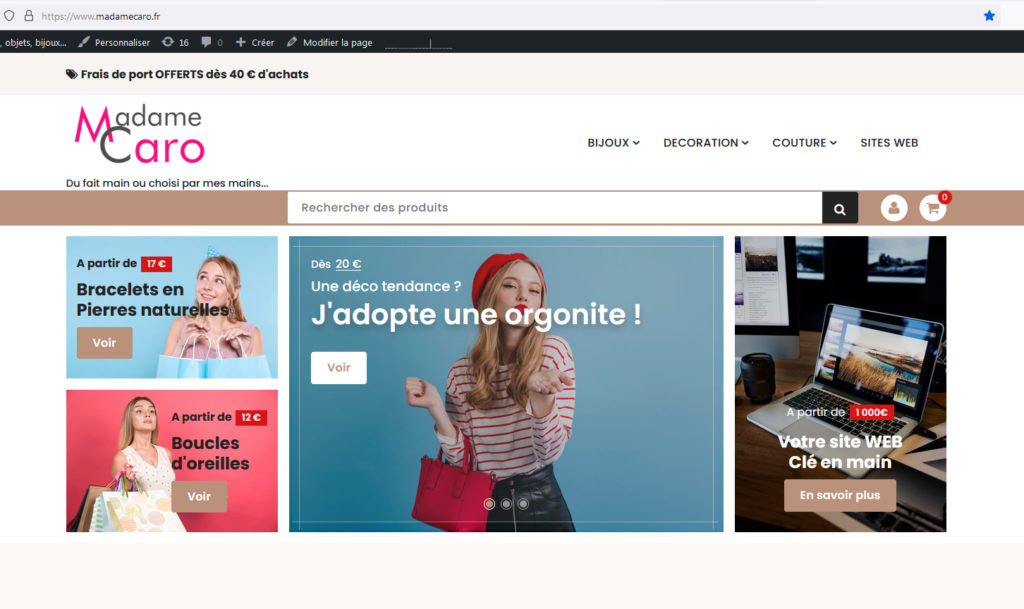Click the 20 € underlined price in slider
Screen dimensions: 1024x609
348,264
